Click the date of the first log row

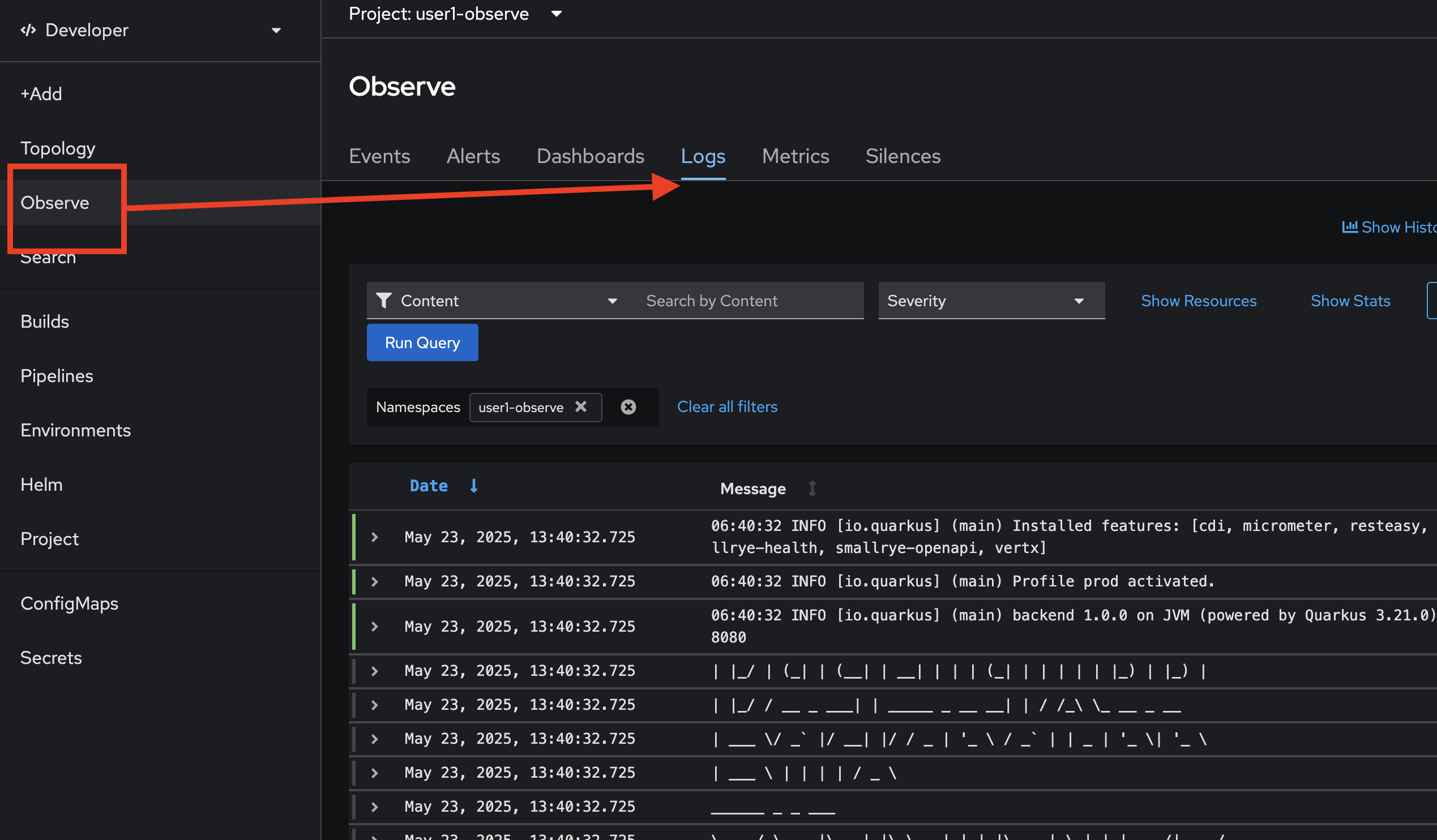pos(520,537)
